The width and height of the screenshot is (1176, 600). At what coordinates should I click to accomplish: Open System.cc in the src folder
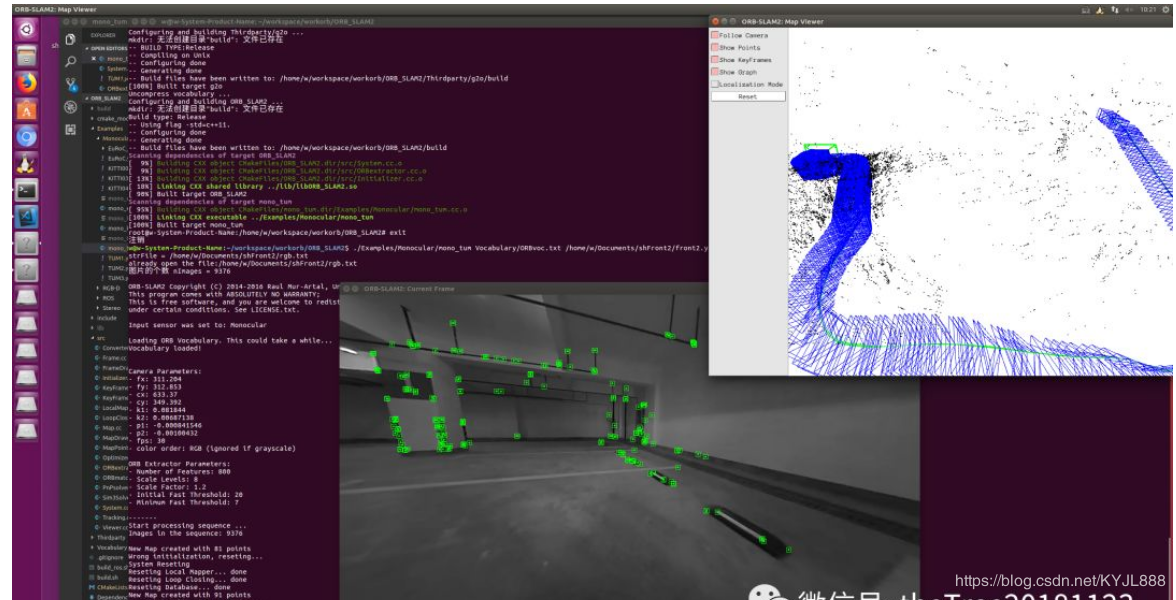[x=111, y=508]
